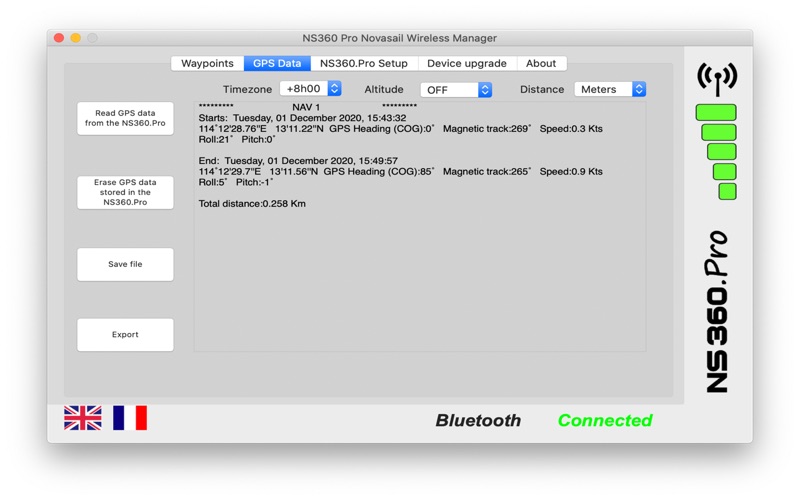Open the Waypoints tab

tap(207, 63)
